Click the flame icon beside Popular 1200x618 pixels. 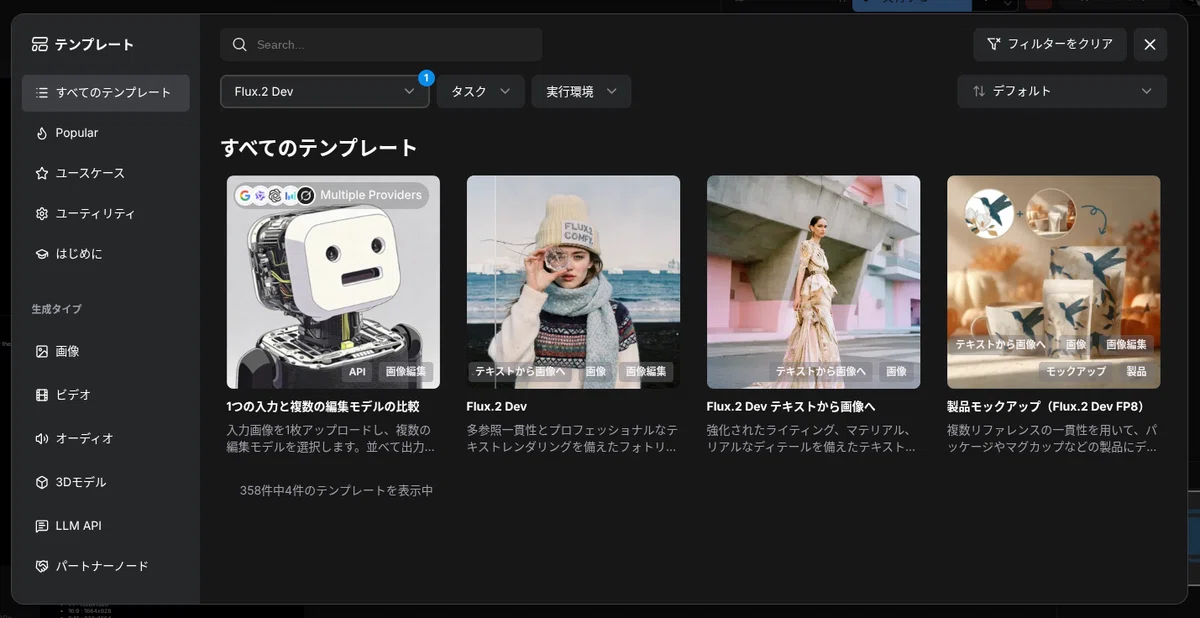click(x=41, y=133)
